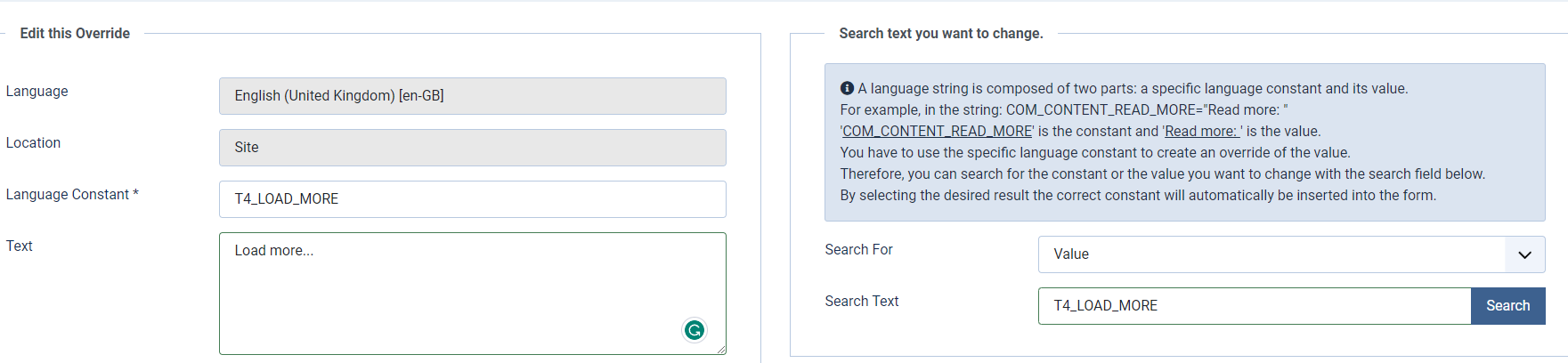This screenshot has width=1568, height=363.
Task: Click the disabled English (United Kingdom) language field
Action: [x=472, y=96]
